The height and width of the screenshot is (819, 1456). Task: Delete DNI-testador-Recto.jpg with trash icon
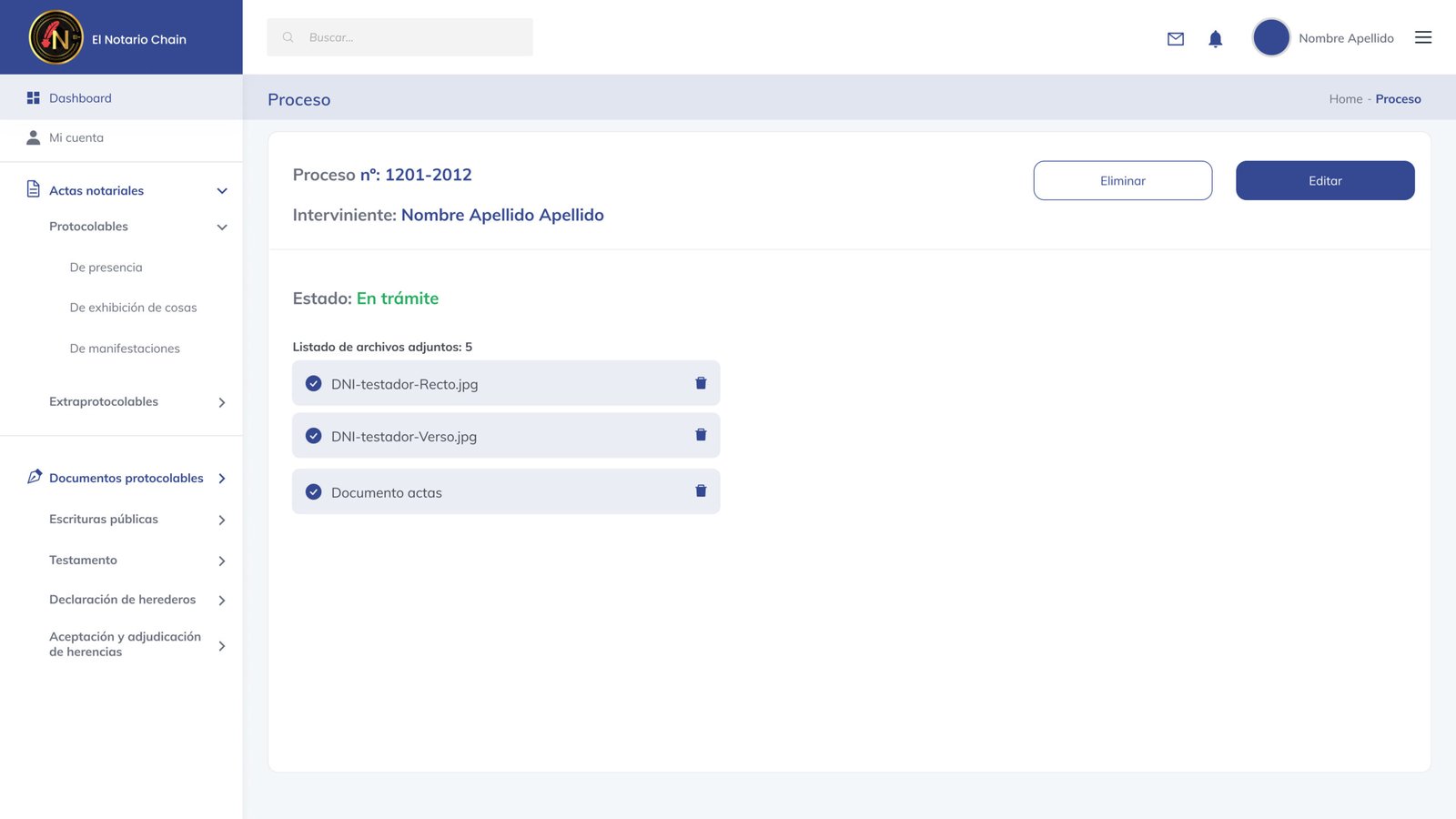click(x=701, y=383)
